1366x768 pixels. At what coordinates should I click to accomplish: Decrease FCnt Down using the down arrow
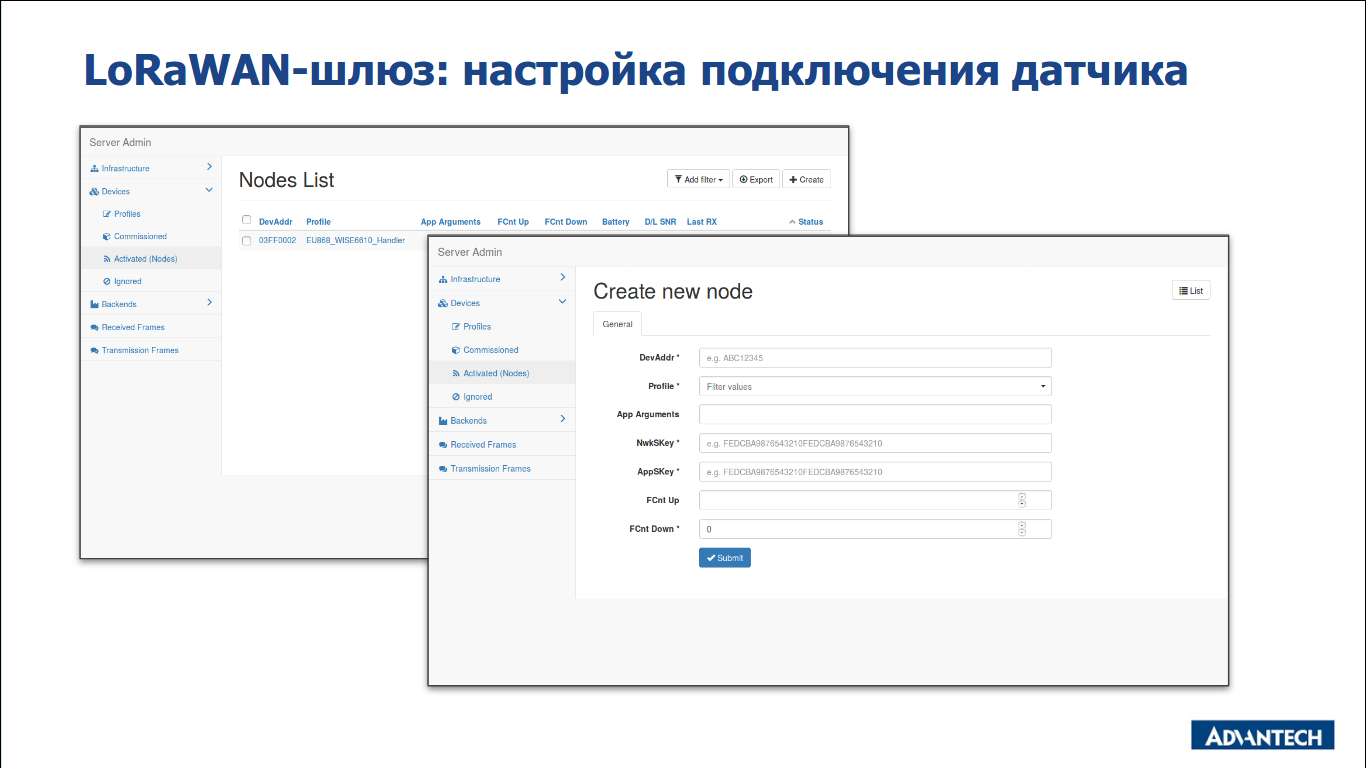[1022, 532]
